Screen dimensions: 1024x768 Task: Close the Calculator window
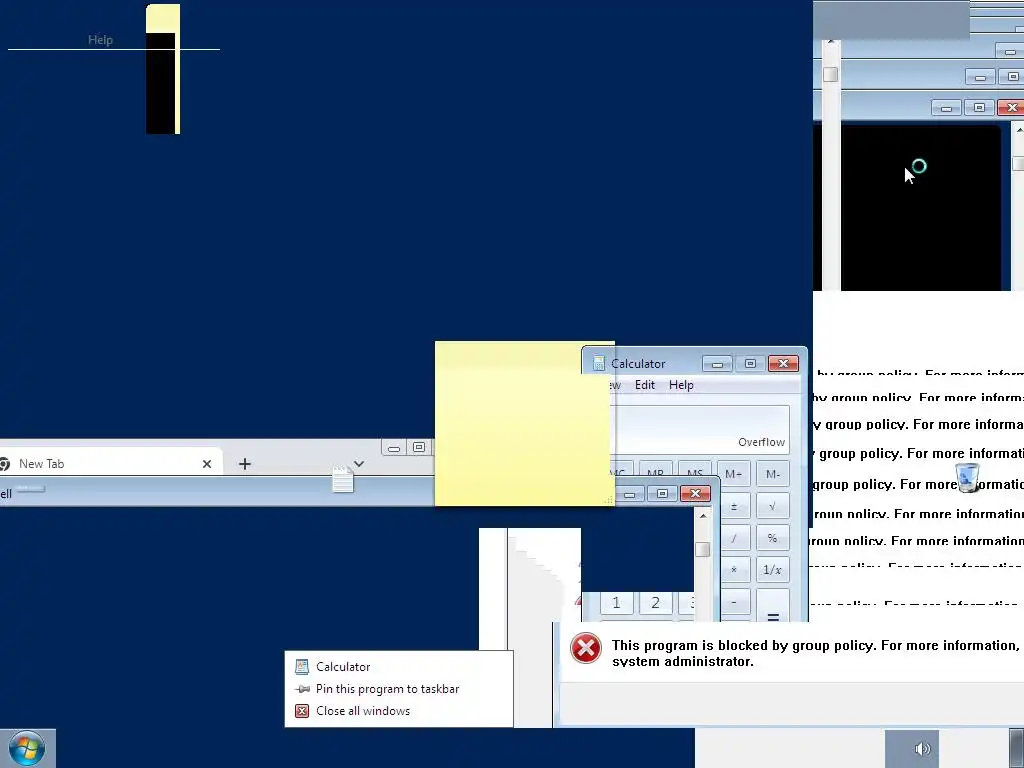(x=783, y=364)
